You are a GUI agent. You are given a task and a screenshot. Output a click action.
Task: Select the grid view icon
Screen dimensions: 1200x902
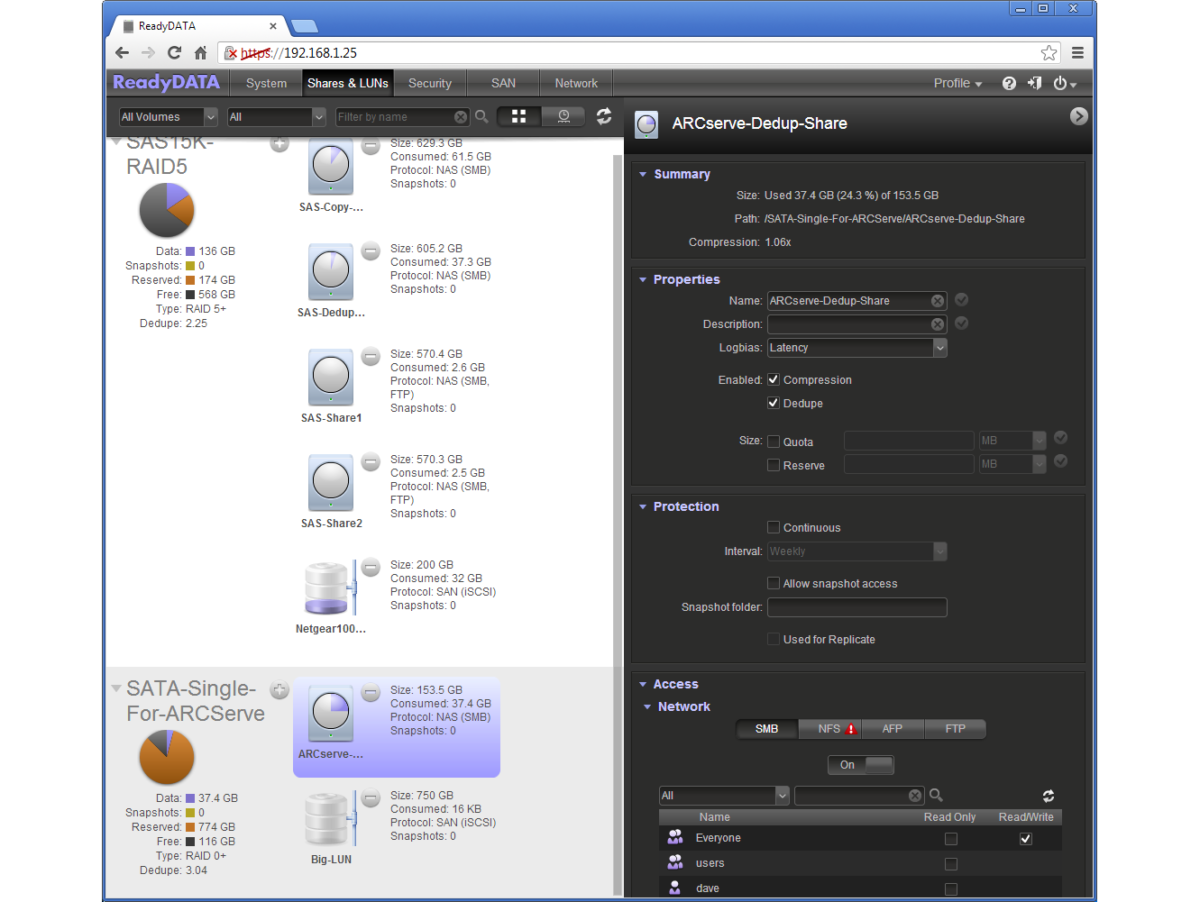[518, 116]
